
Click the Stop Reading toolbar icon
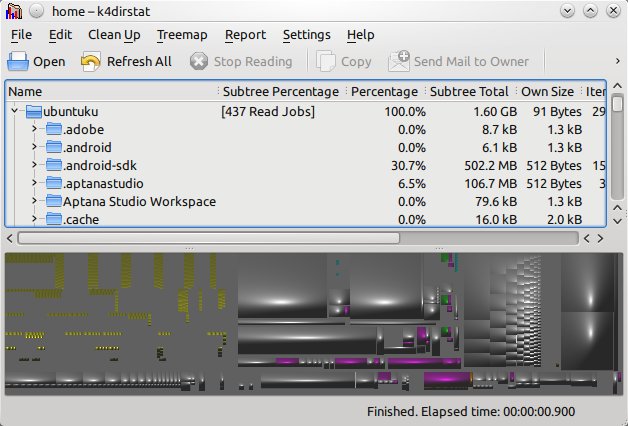point(198,61)
